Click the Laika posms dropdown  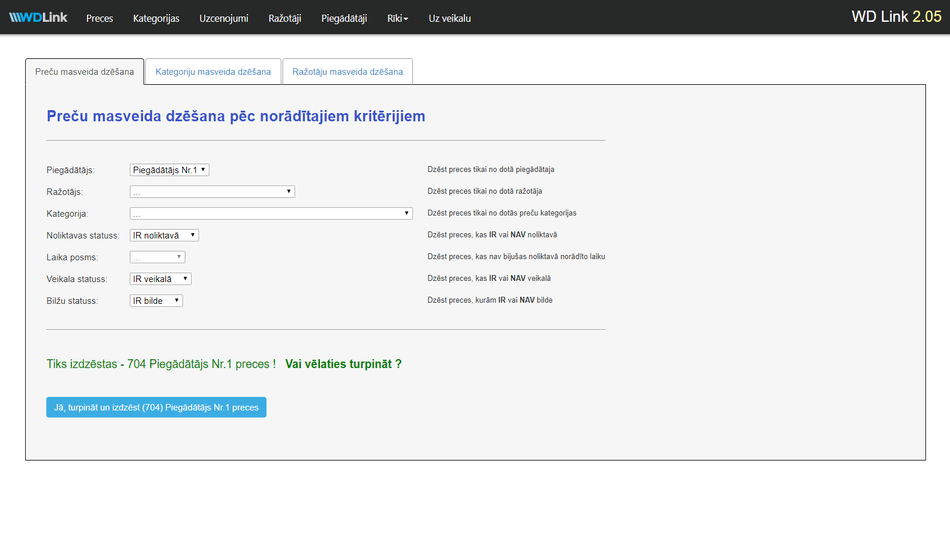[158, 258]
